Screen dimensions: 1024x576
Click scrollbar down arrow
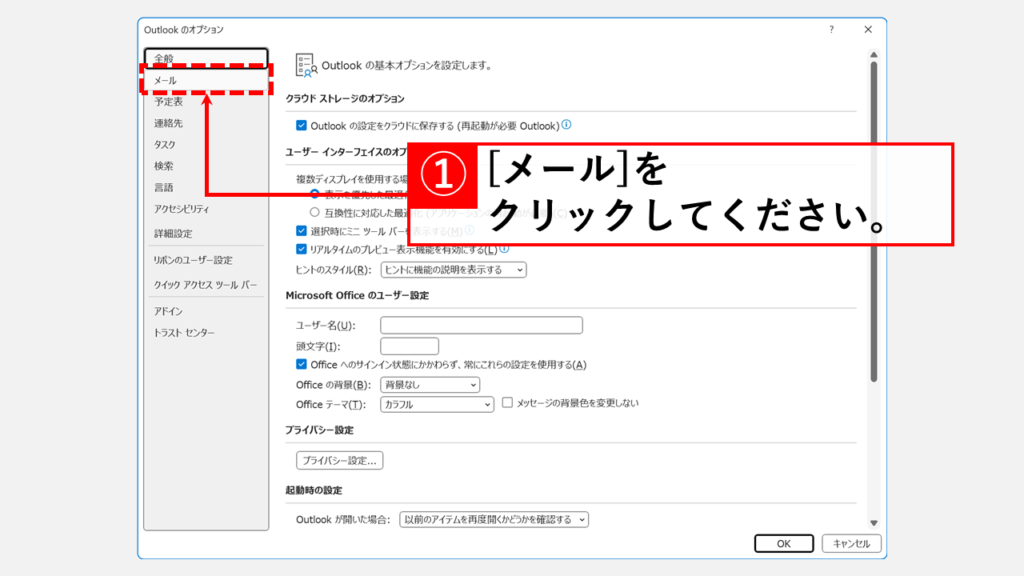[874, 523]
